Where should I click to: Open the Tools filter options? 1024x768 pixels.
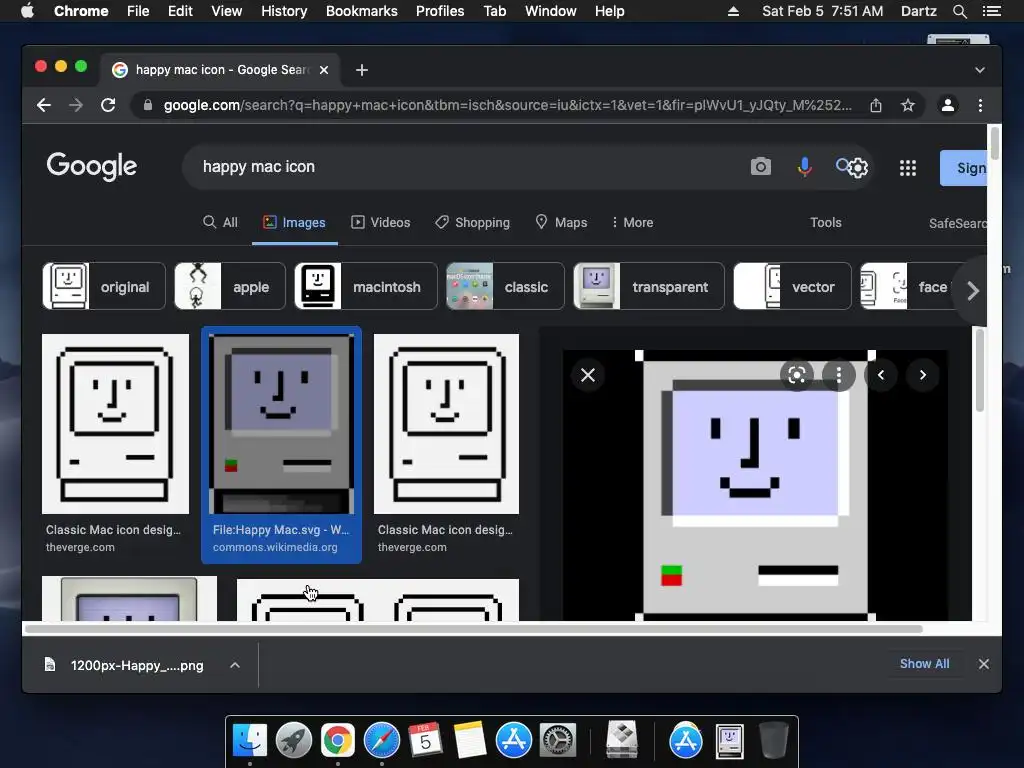[825, 223]
